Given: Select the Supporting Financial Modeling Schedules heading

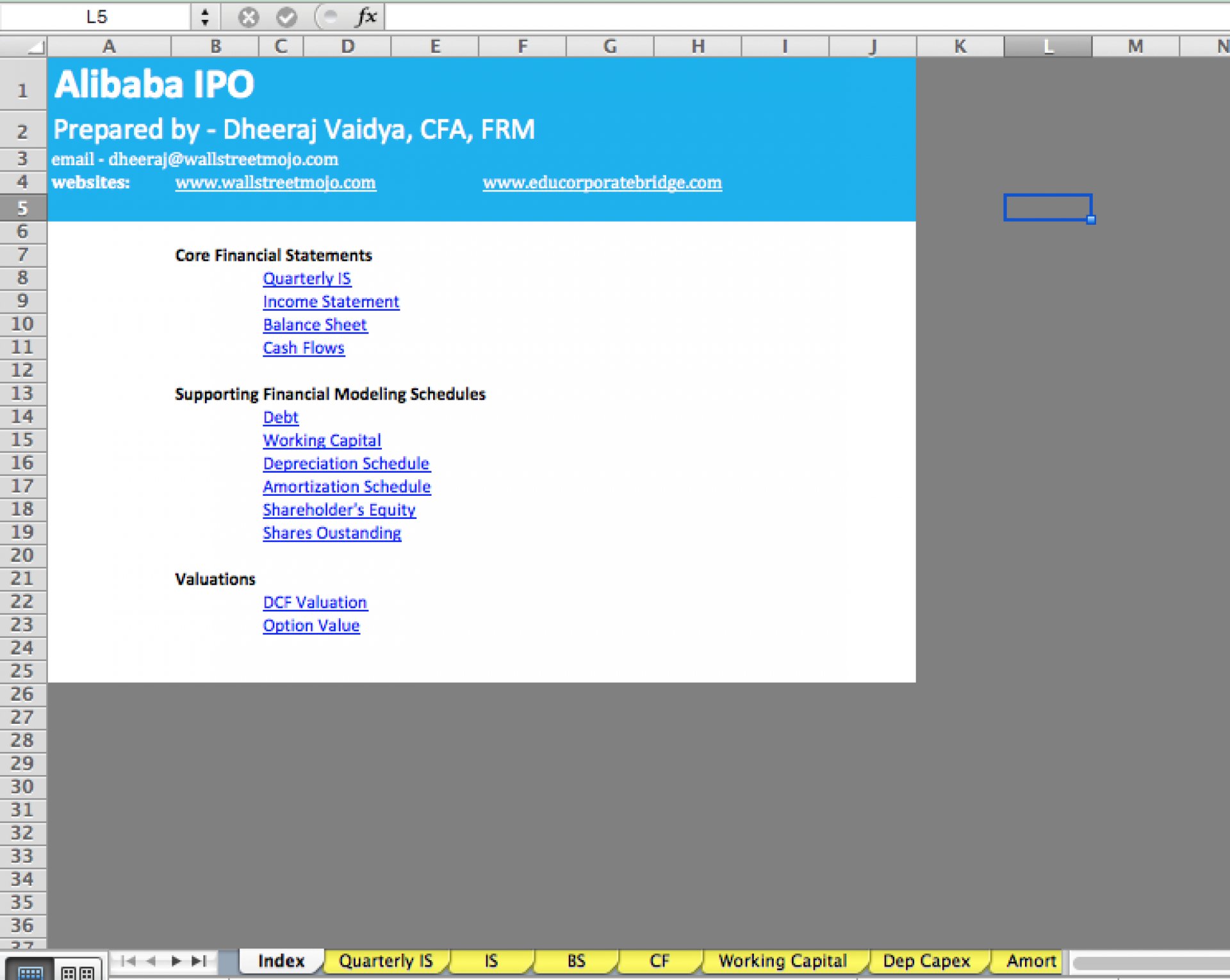Looking at the screenshot, I should pyautogui.click(x=331, y=394).
